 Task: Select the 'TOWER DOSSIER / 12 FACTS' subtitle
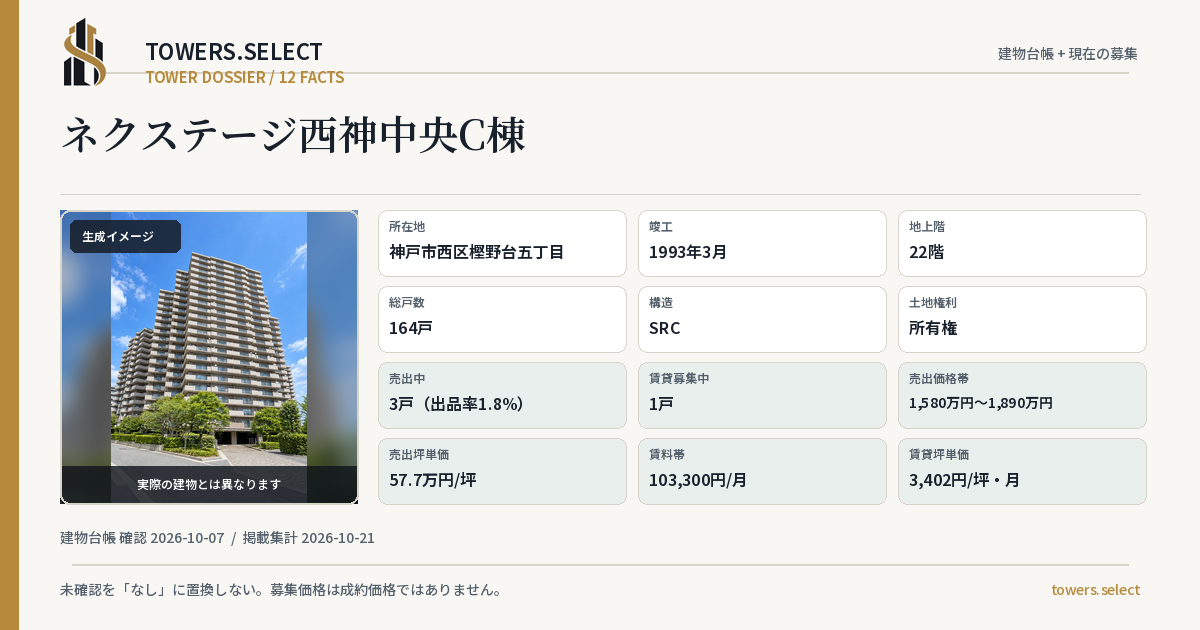tap(245, 77)
